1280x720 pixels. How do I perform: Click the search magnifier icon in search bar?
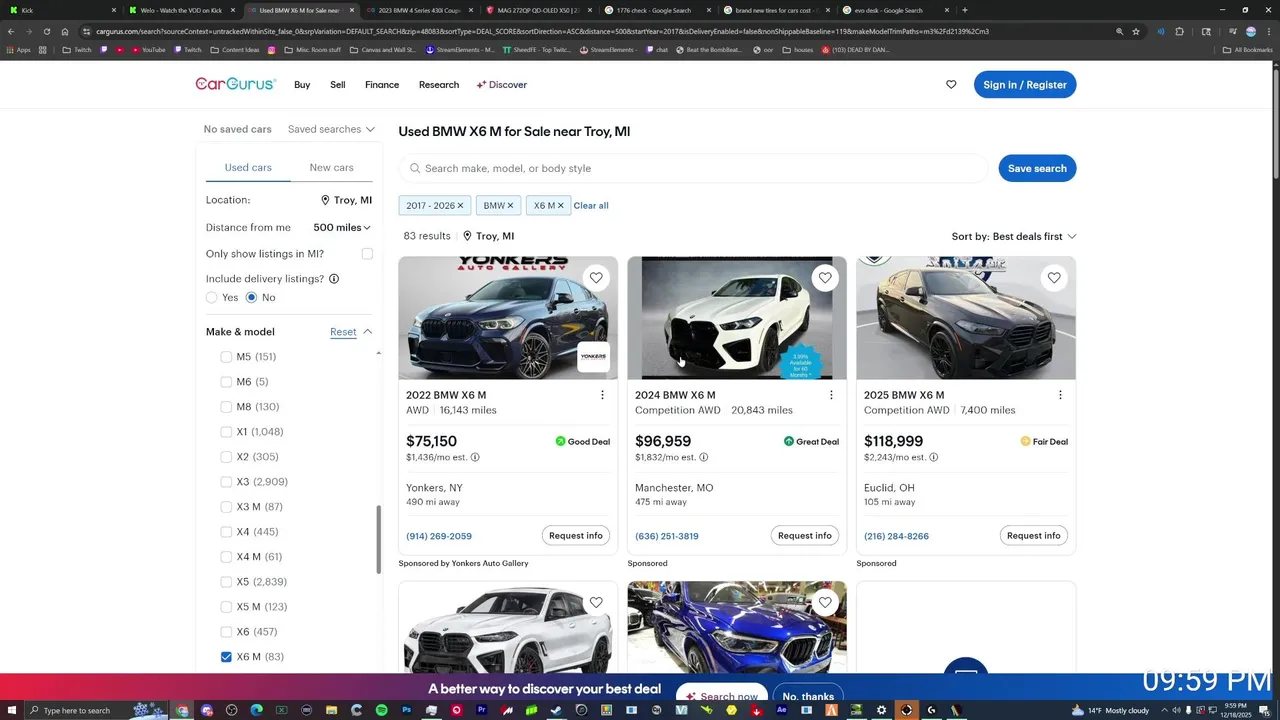pyautogui.click(x=414, y=169)
